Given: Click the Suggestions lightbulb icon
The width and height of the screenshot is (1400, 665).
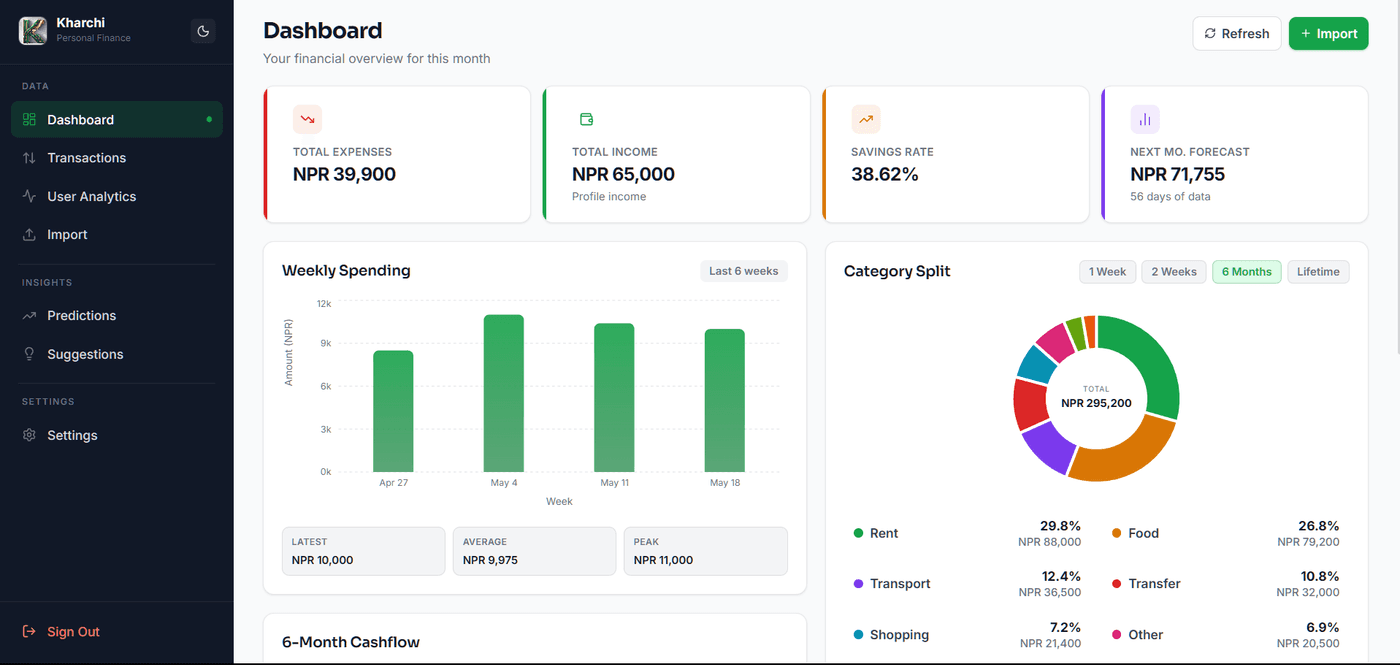Looking at the screenshot, I should click(29, 354).
